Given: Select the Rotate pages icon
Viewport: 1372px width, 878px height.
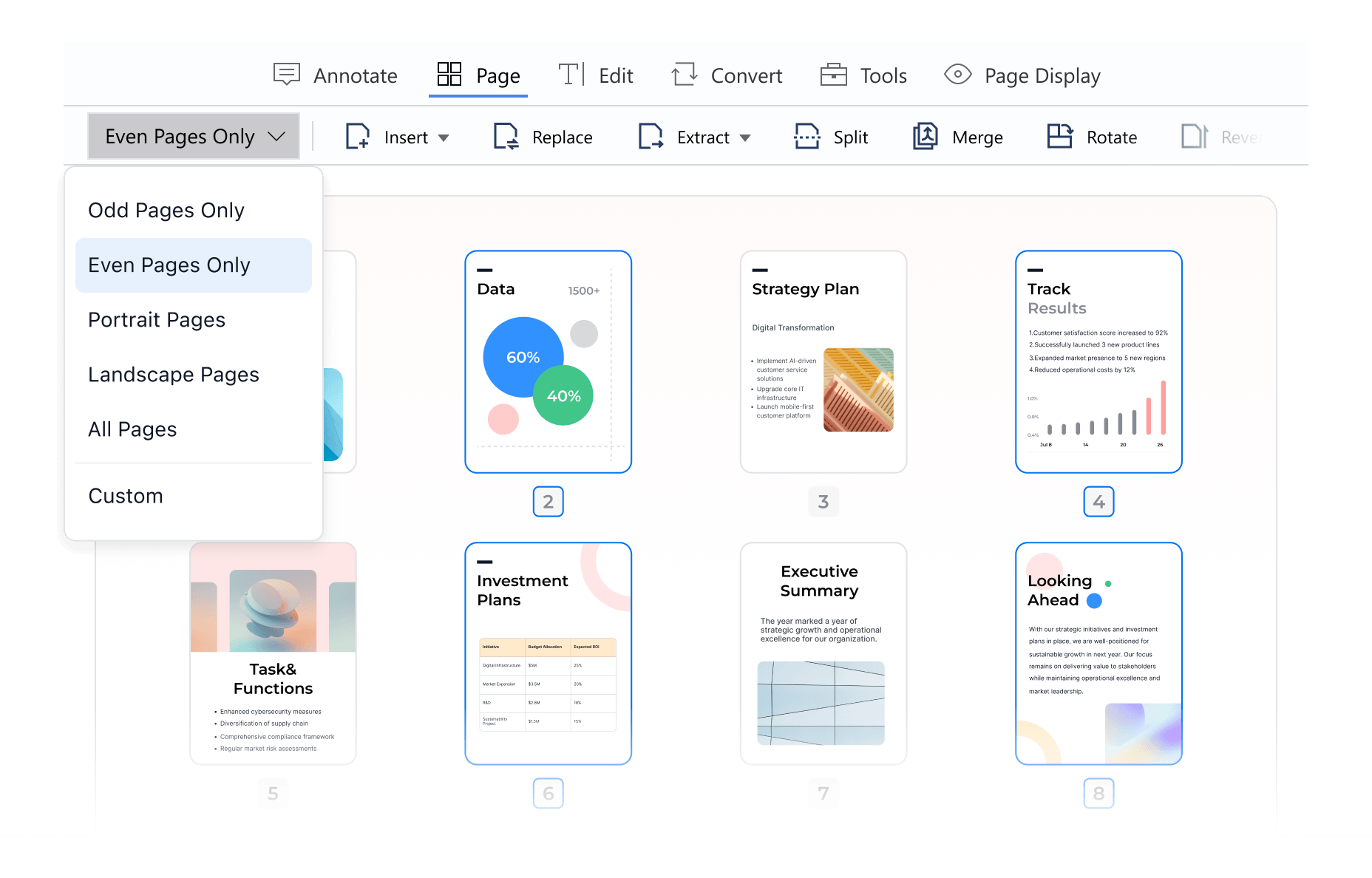Looking at the screenshot, I should click(x=1060, y=136).
